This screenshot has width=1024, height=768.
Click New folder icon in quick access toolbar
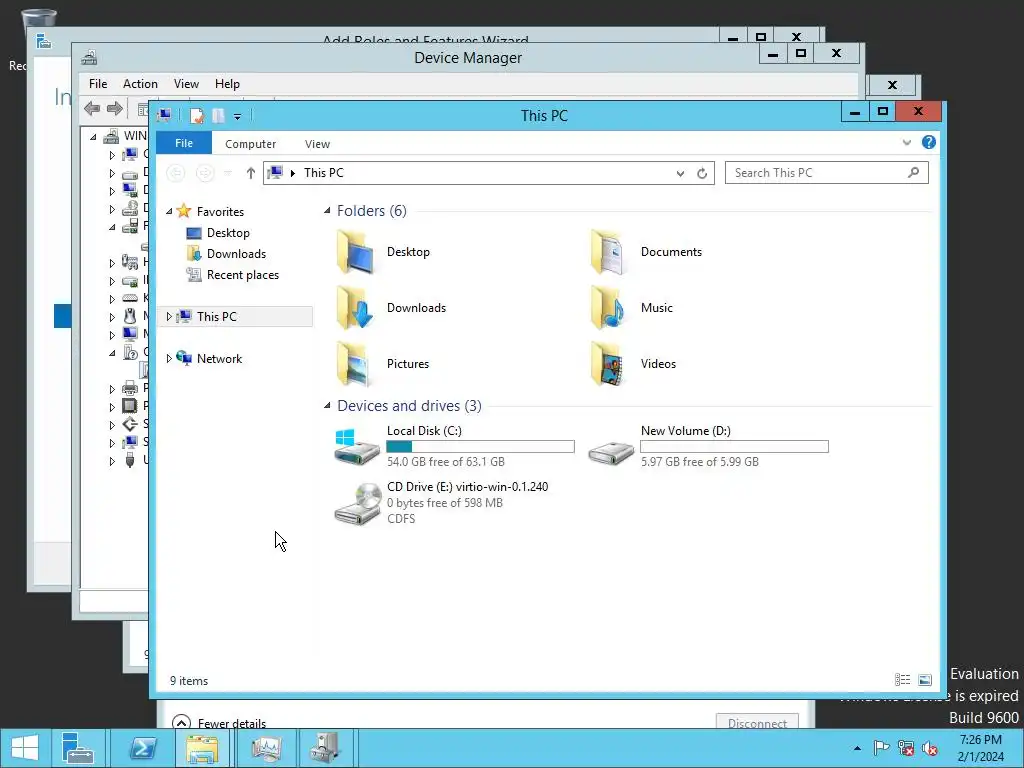click(x=218, y=116)
